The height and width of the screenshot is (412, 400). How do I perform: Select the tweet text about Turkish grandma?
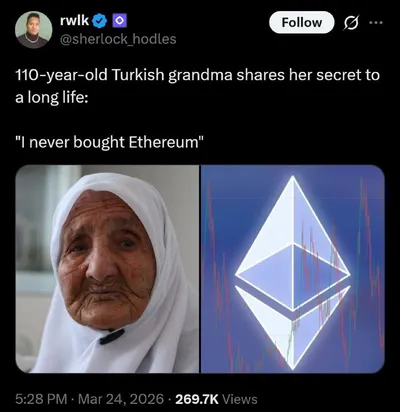(197, 87)
